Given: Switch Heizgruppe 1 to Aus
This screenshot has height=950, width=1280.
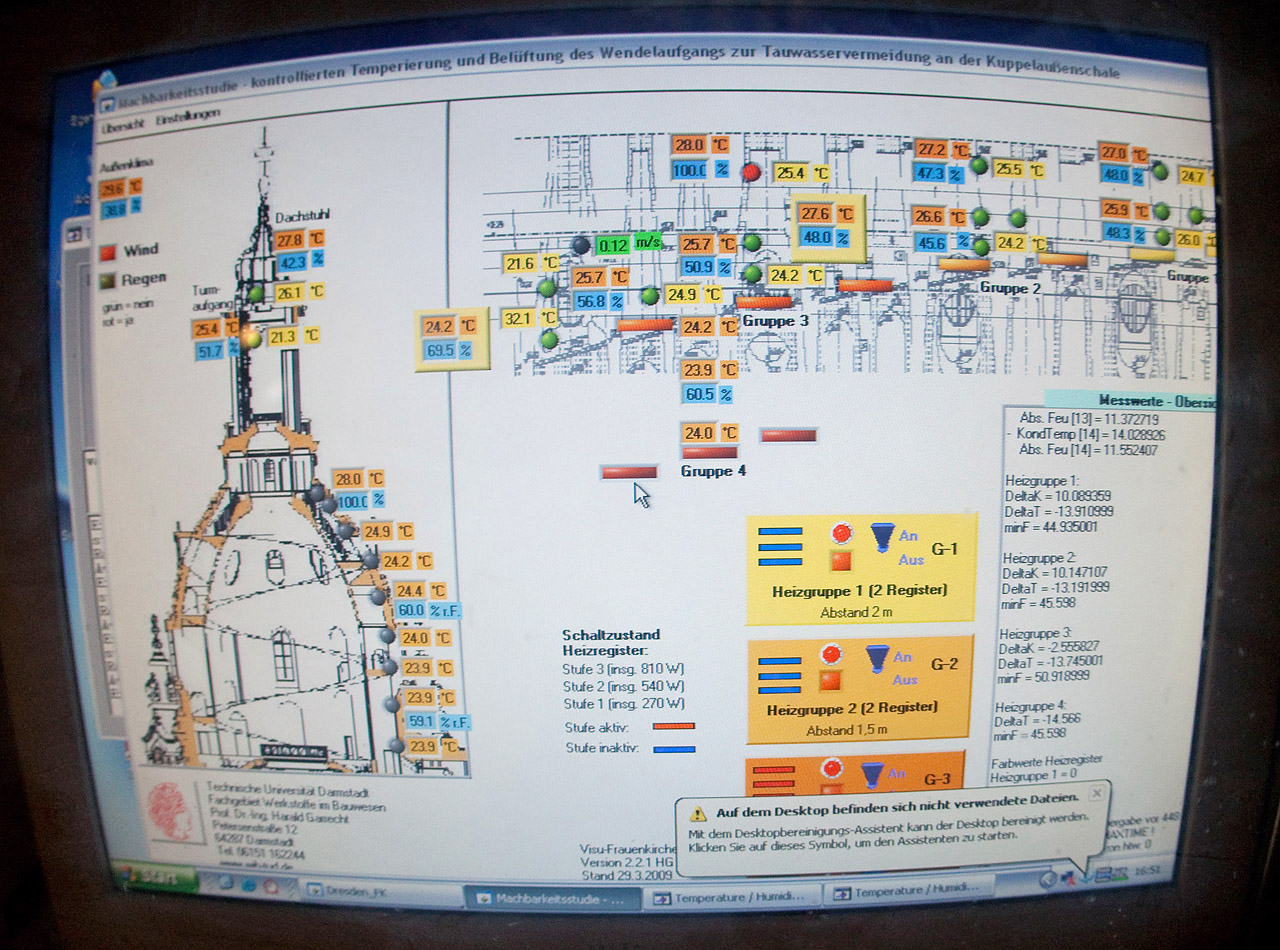Looking at the screenshot, I should 911,560.
